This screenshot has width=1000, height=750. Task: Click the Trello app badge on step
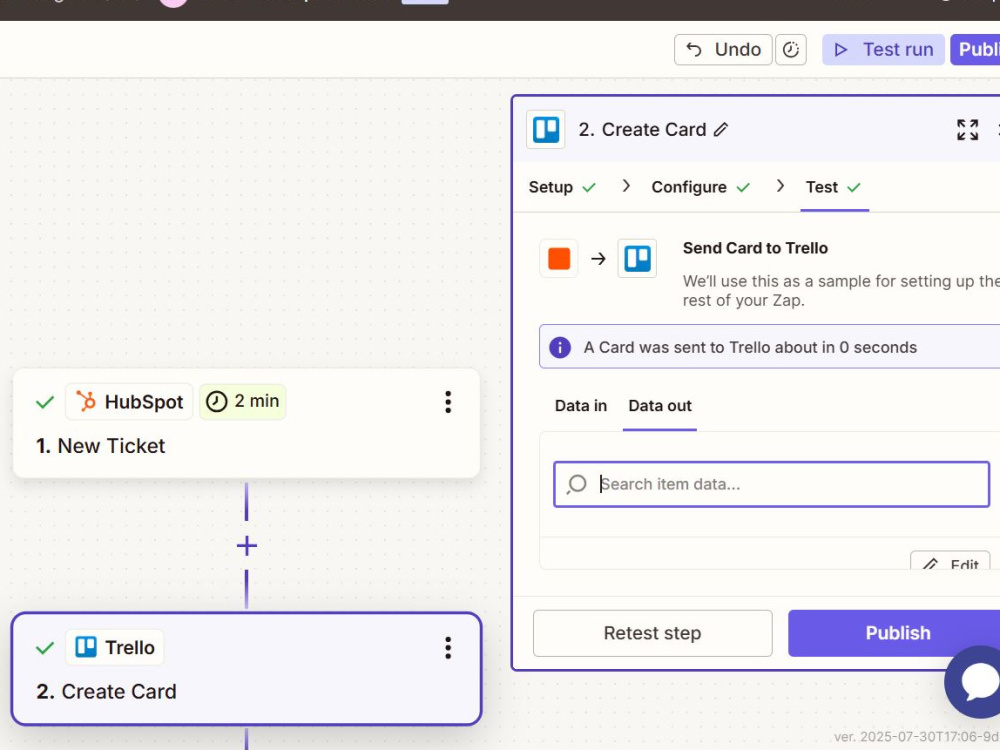[115, 647]
